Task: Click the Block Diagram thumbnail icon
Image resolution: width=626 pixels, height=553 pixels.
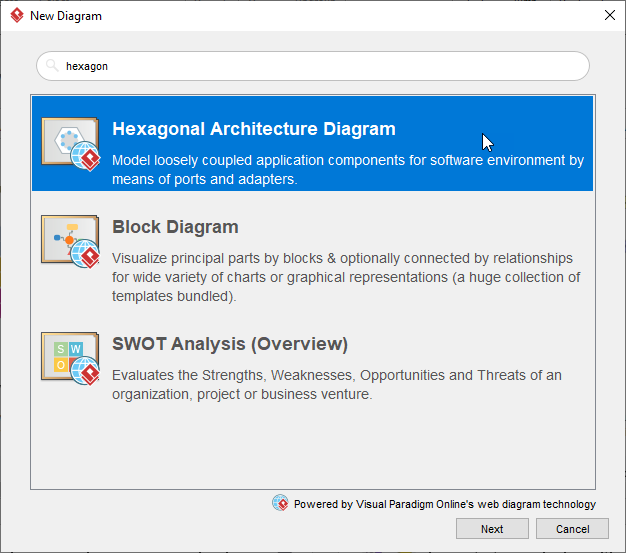Action: (70, 240)
